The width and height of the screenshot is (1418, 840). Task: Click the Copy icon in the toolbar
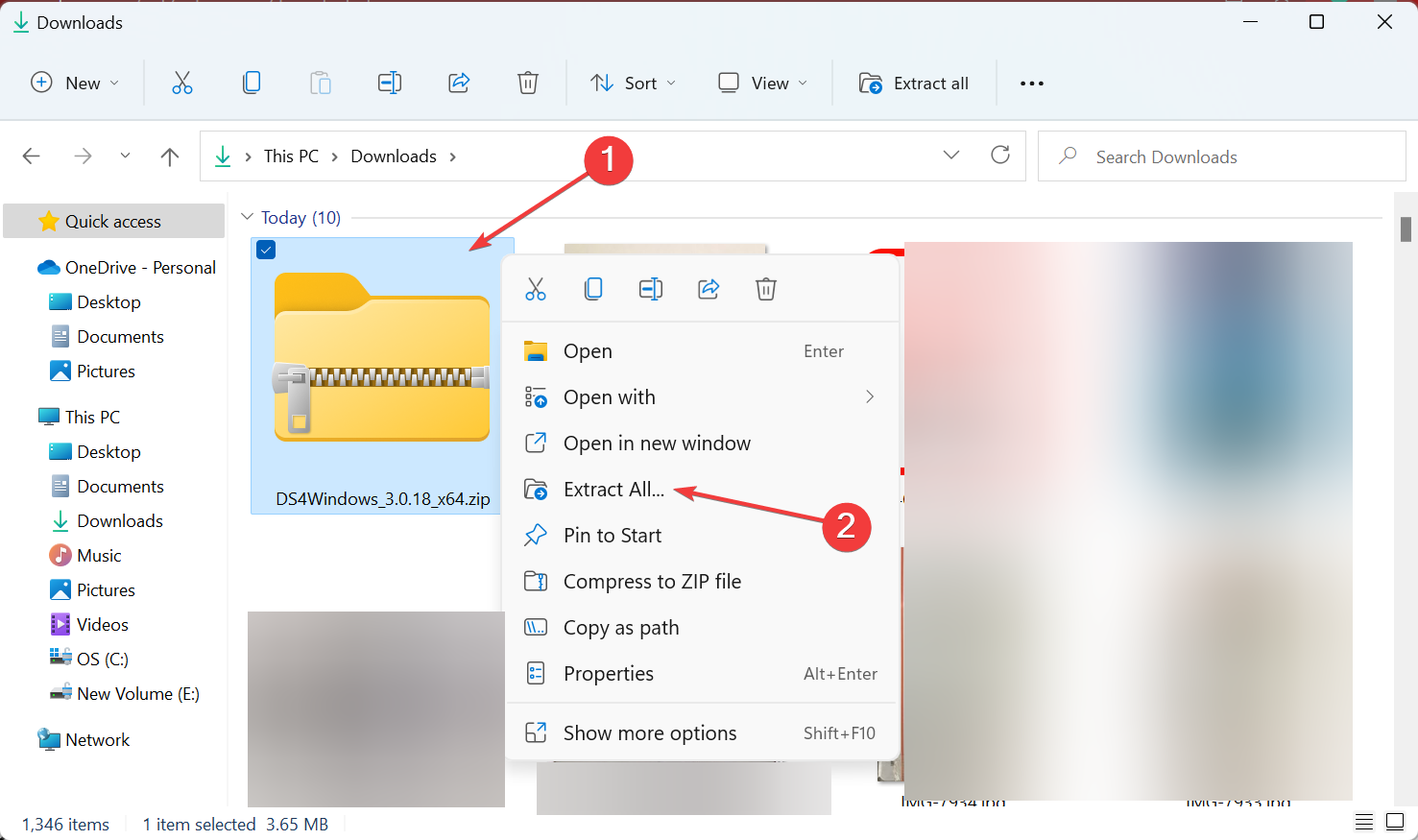[252, 83]
